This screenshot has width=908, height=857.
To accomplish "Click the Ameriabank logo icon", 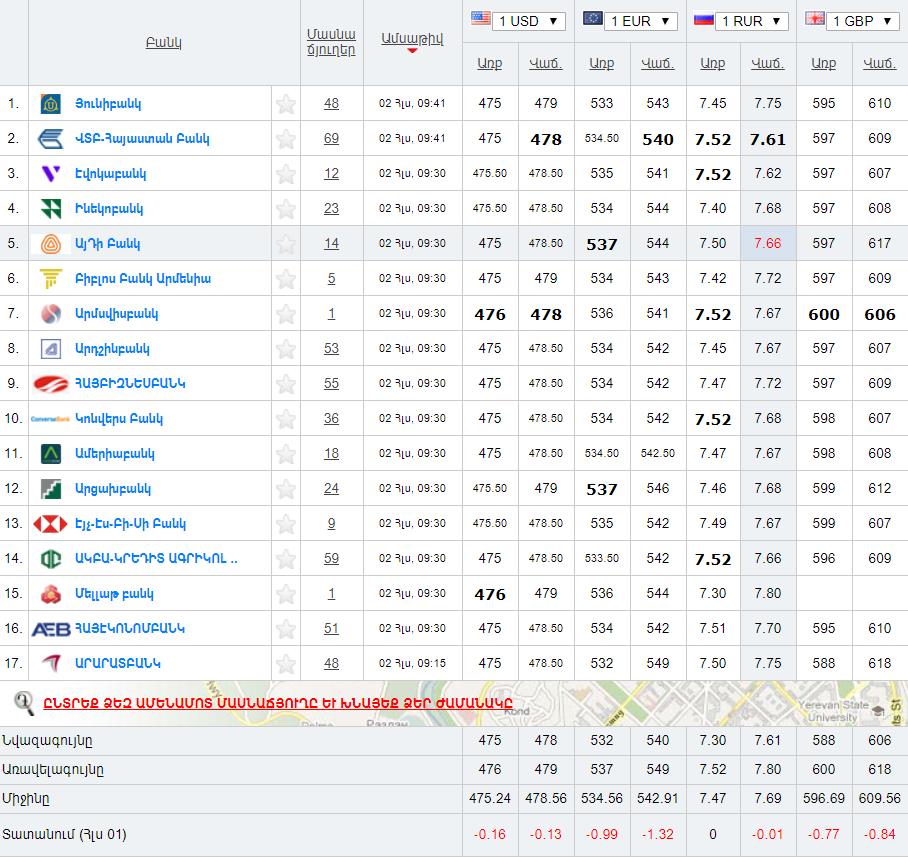I will pyautogui.click(x=50, y=454).
